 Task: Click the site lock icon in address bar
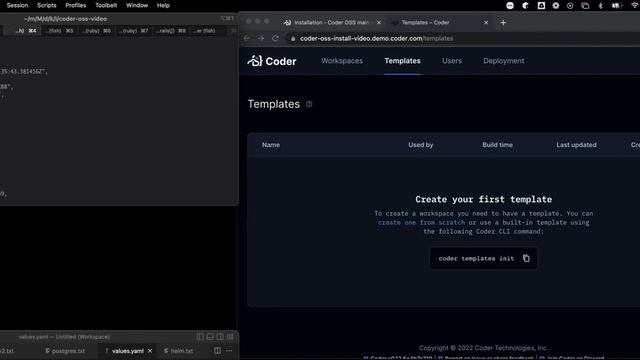click(293, 38)
